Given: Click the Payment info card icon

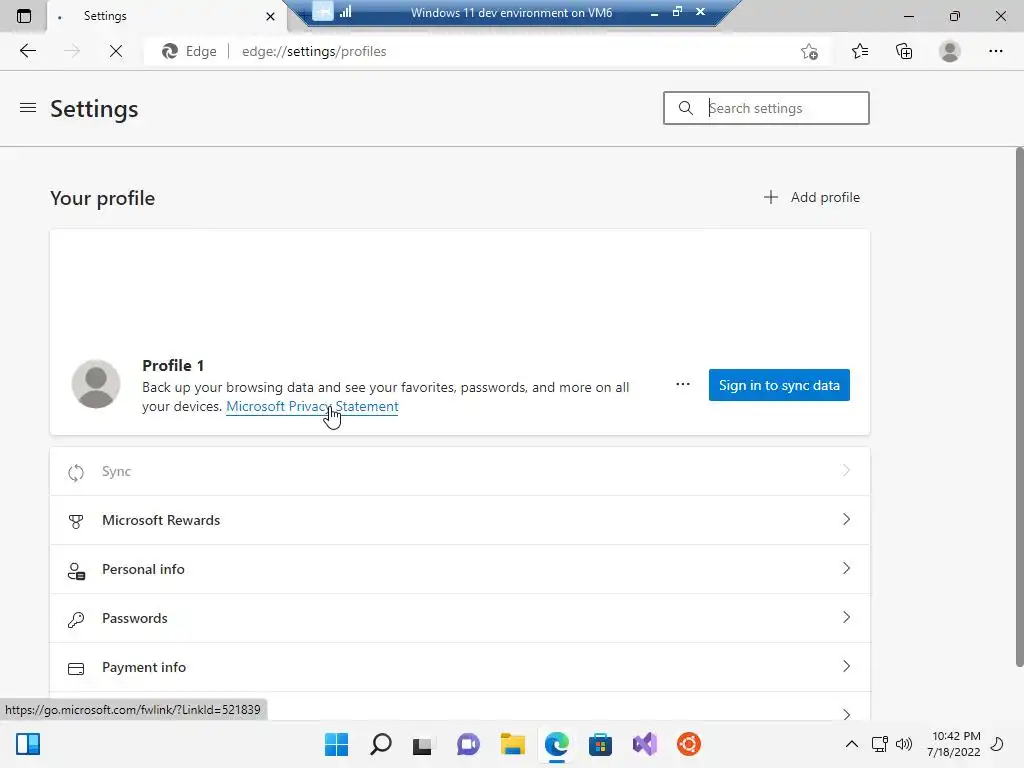Looking at the screenshot, I should coord(76,668).
